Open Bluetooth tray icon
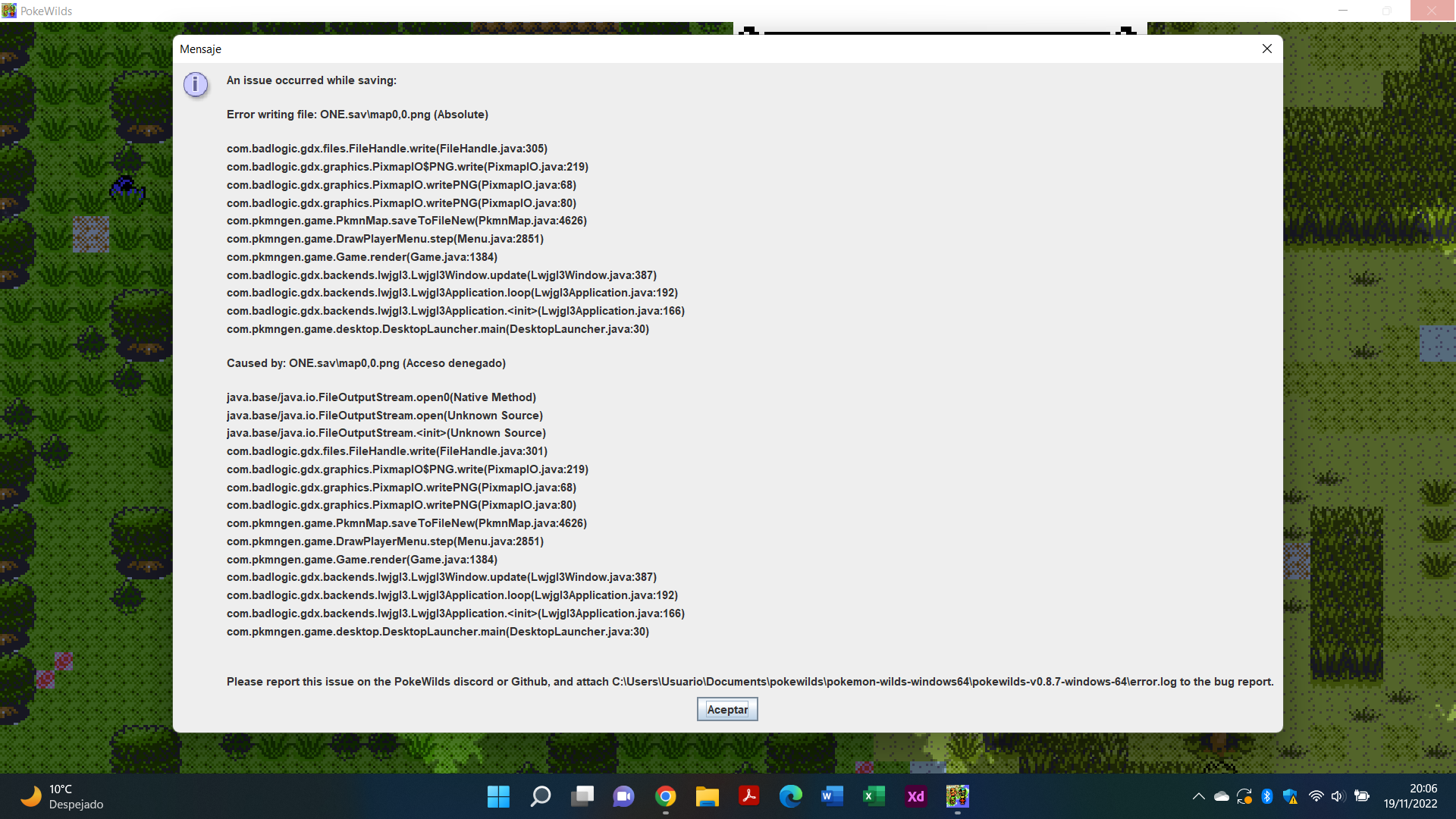1456x819 pixels. tap(1267, 796)
